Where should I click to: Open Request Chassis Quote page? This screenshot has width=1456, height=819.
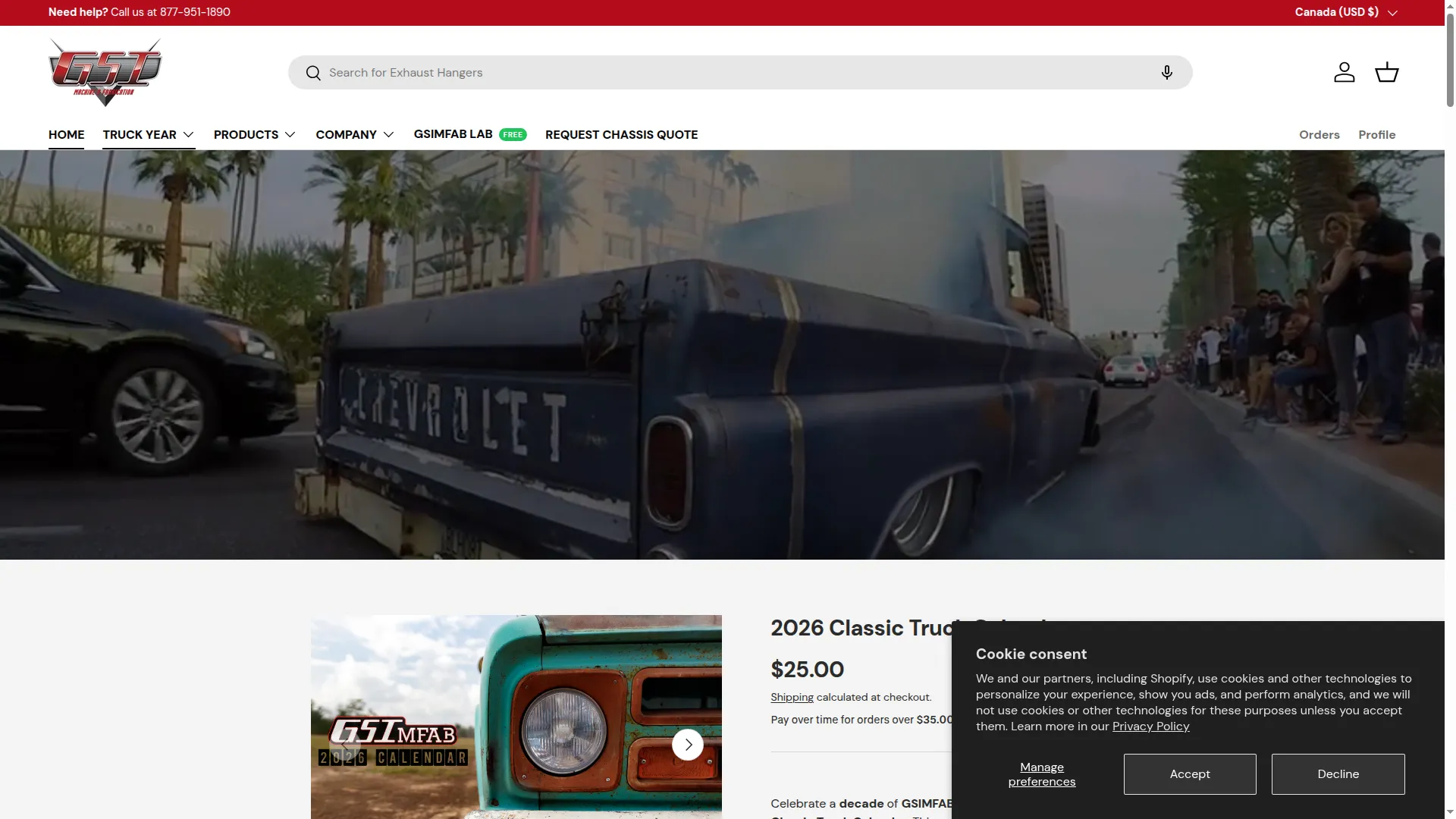point(622,134)
